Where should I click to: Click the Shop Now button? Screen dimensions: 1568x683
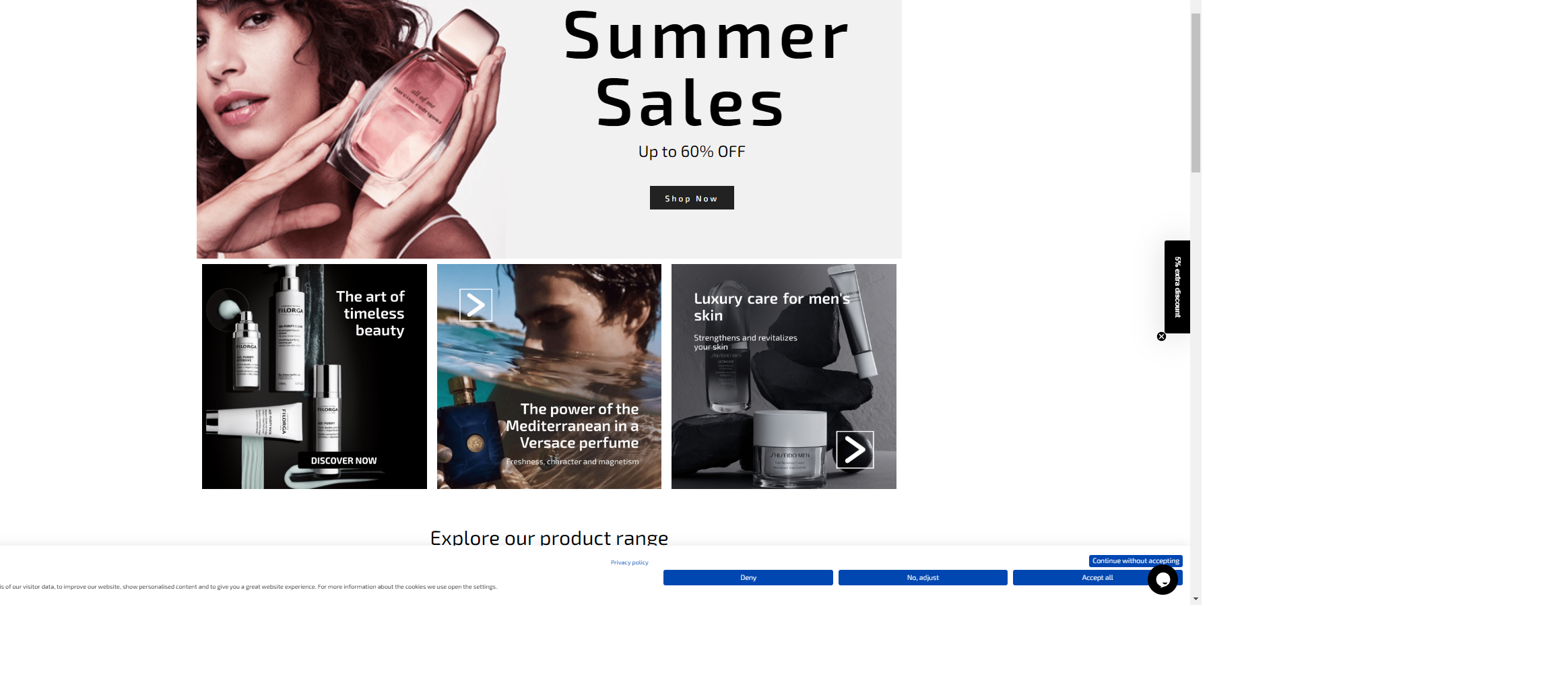692,198
